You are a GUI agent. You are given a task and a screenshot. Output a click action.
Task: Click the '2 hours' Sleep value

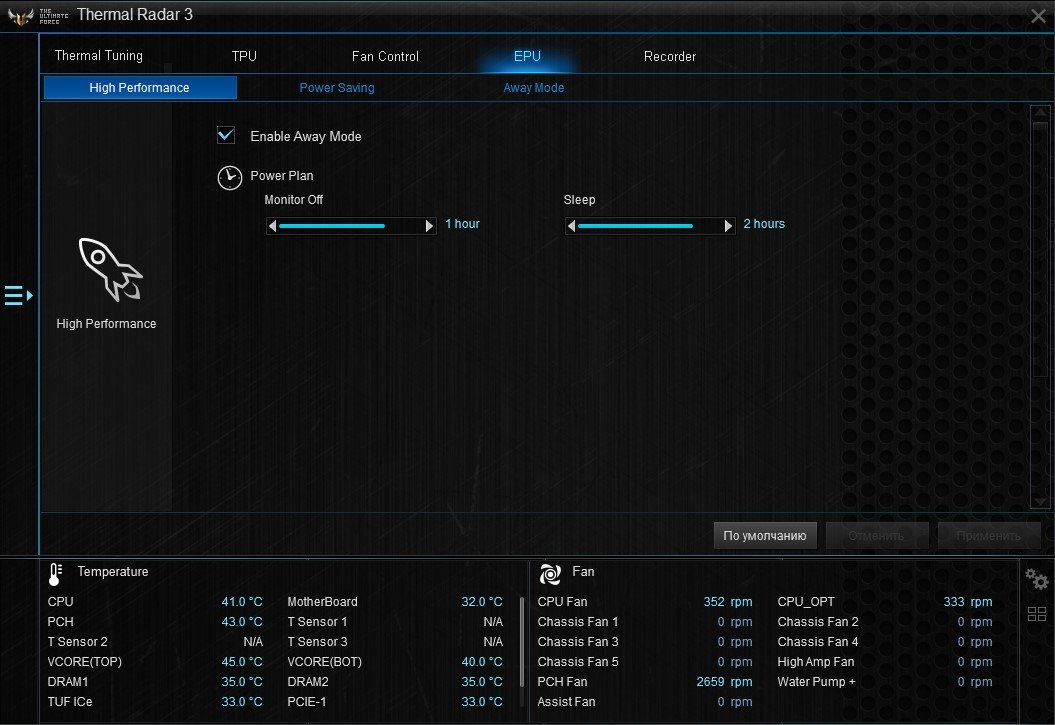[x=764, y=224]
